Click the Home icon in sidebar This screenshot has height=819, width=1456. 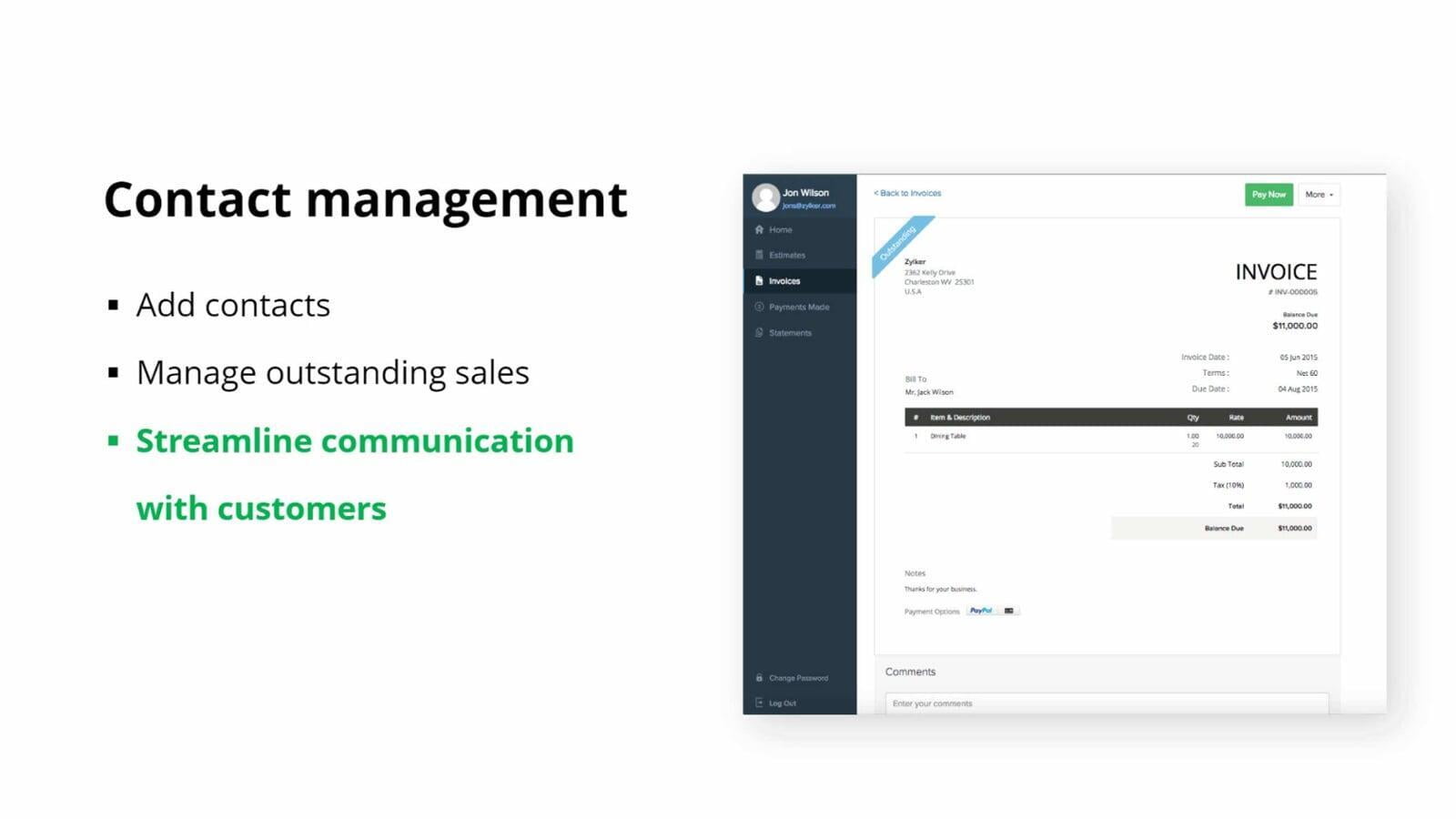click(x=759, y=229)
